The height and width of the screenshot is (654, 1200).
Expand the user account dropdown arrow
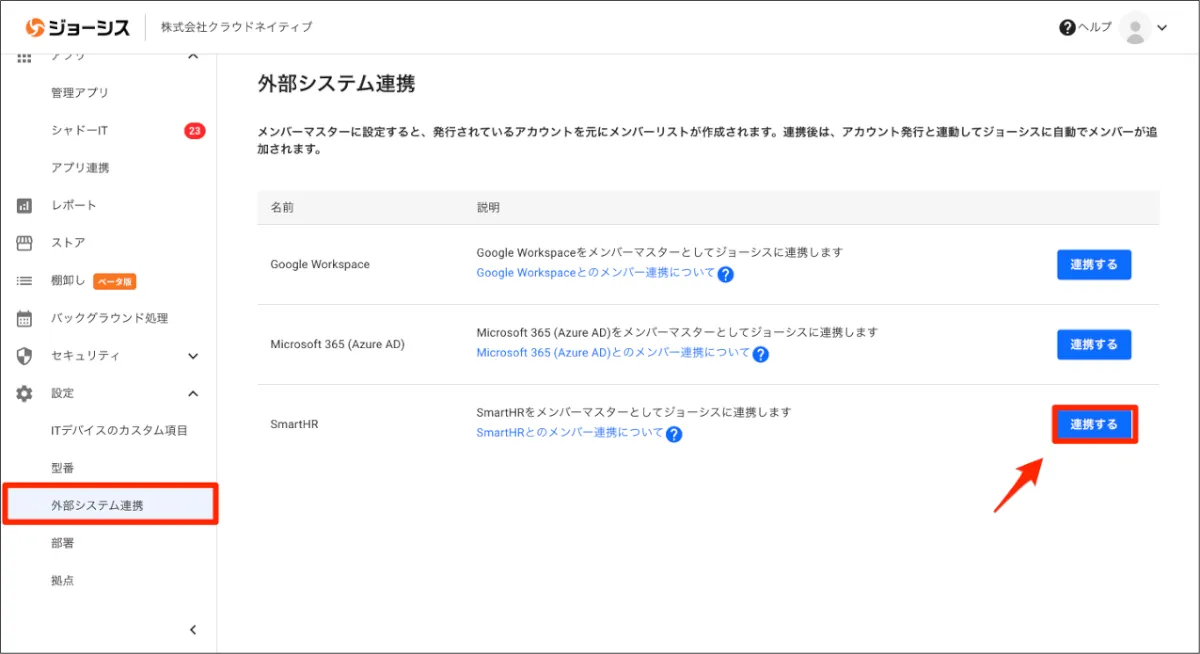coord(1162,28)
